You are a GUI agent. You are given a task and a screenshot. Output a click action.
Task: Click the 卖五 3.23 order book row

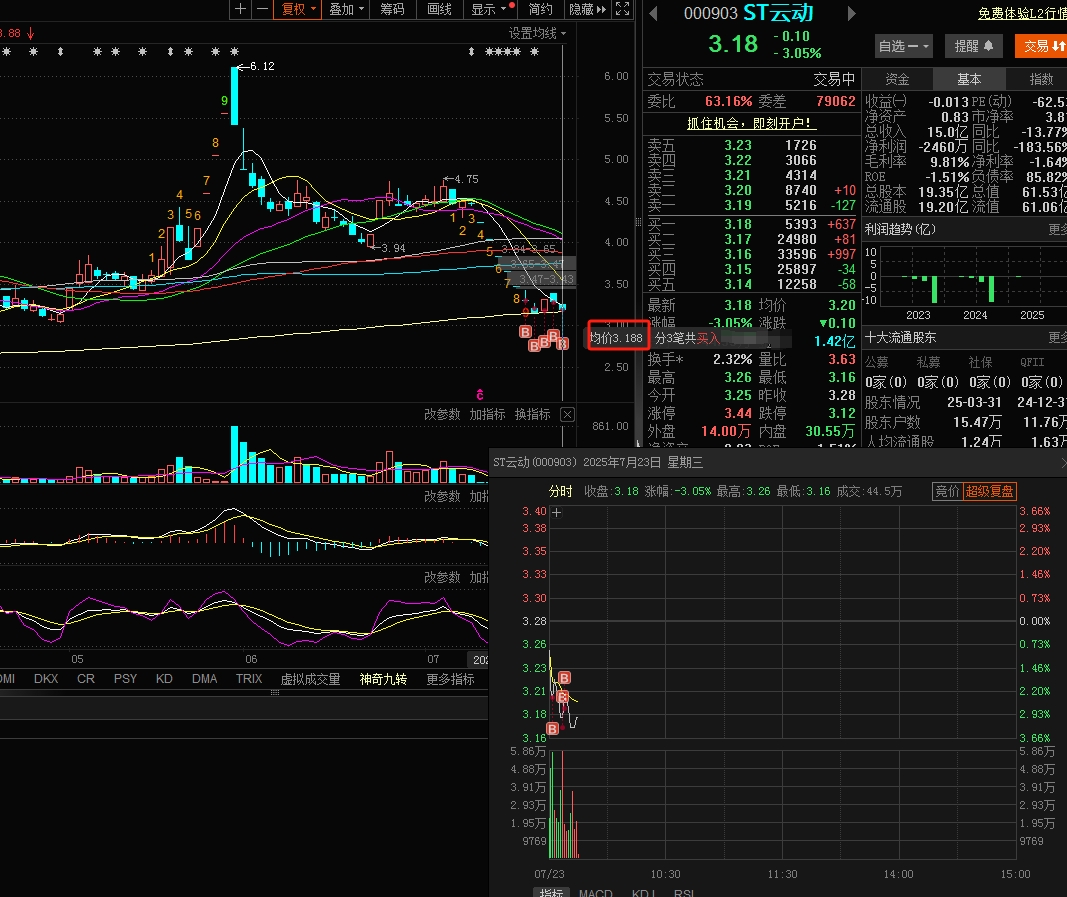[x=751, y=145]
